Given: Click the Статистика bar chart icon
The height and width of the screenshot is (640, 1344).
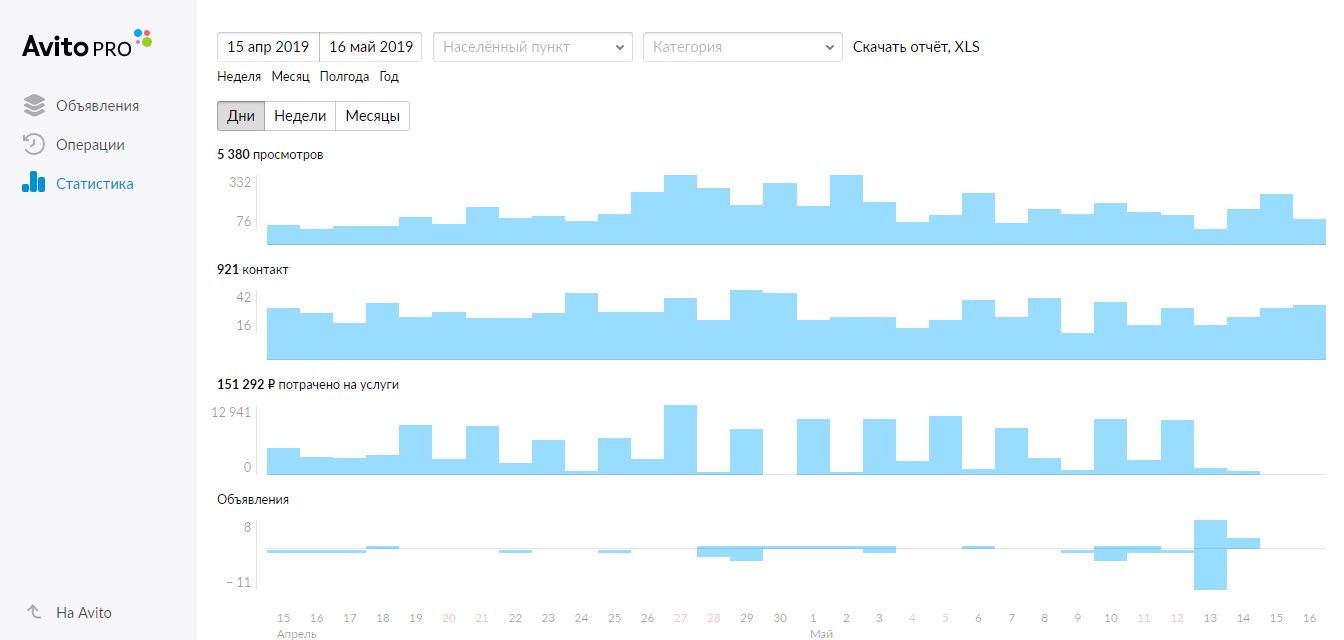Looking at the screenshot, I should coord(34,182).
